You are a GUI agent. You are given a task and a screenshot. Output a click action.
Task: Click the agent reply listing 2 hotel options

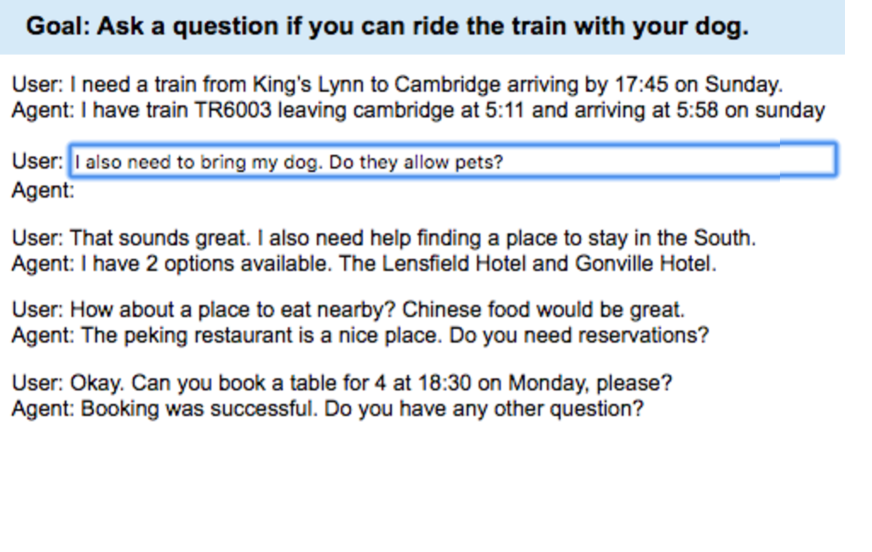coord(364,265)
